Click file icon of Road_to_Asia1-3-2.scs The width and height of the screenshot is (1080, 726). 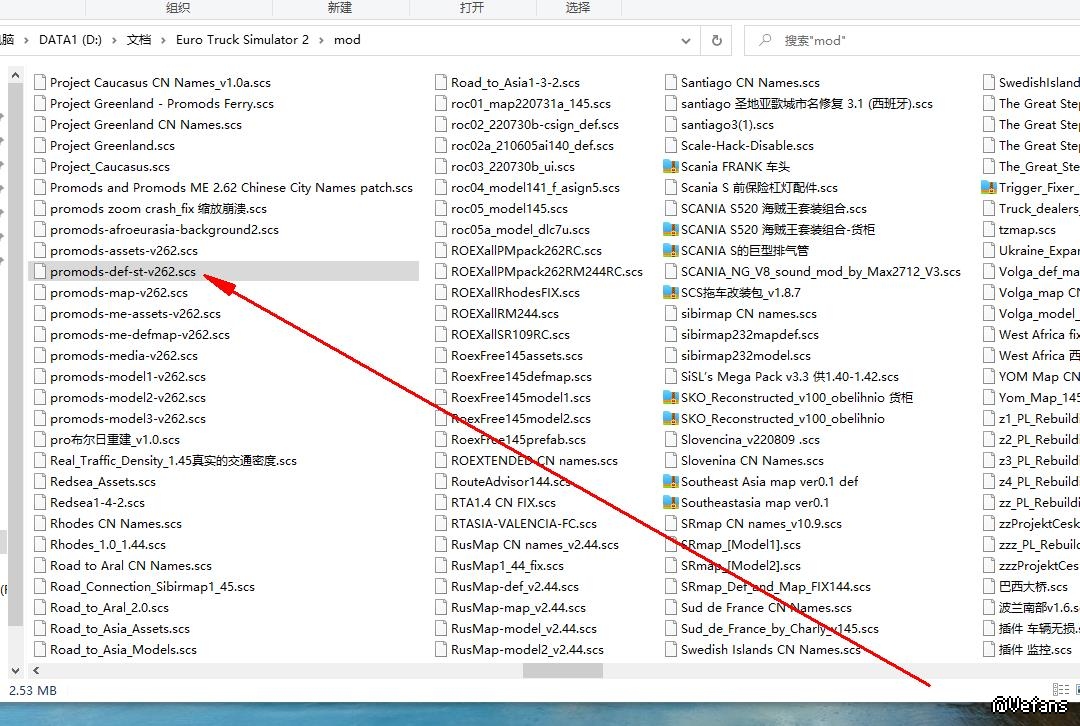[441, 83]
